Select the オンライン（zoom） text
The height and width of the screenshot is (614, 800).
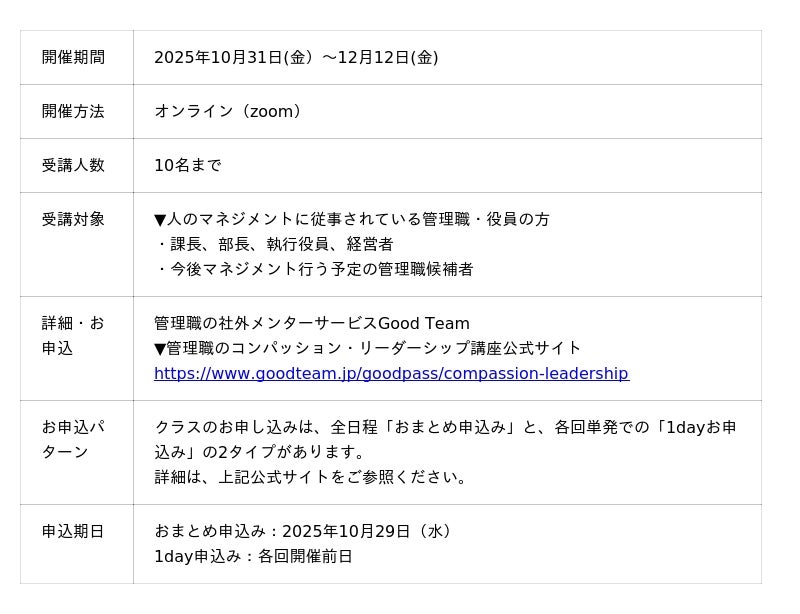point(231,112)
